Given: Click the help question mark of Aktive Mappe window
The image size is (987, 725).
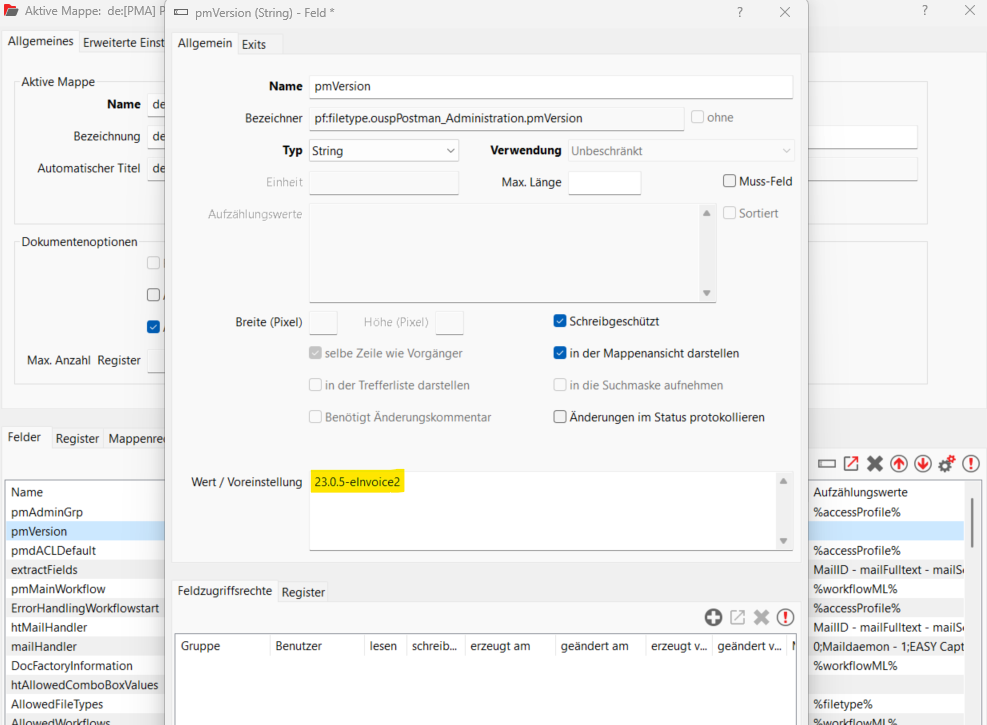Looking at the screenshot, I should (x=925, y=10).
